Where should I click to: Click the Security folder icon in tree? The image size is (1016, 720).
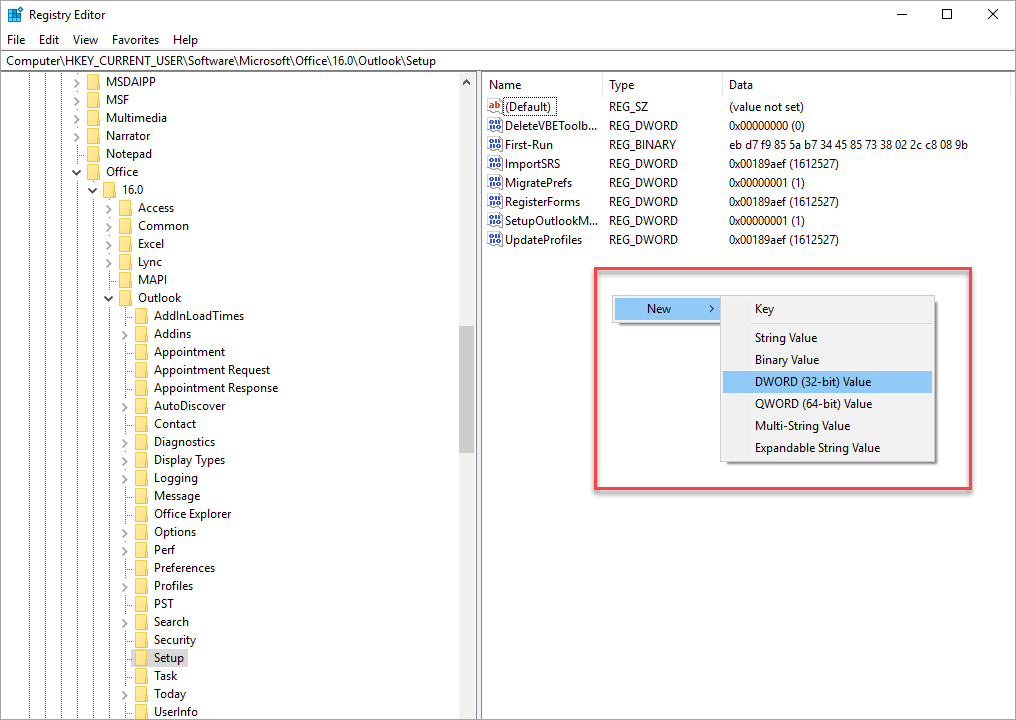tap(141, 640)
